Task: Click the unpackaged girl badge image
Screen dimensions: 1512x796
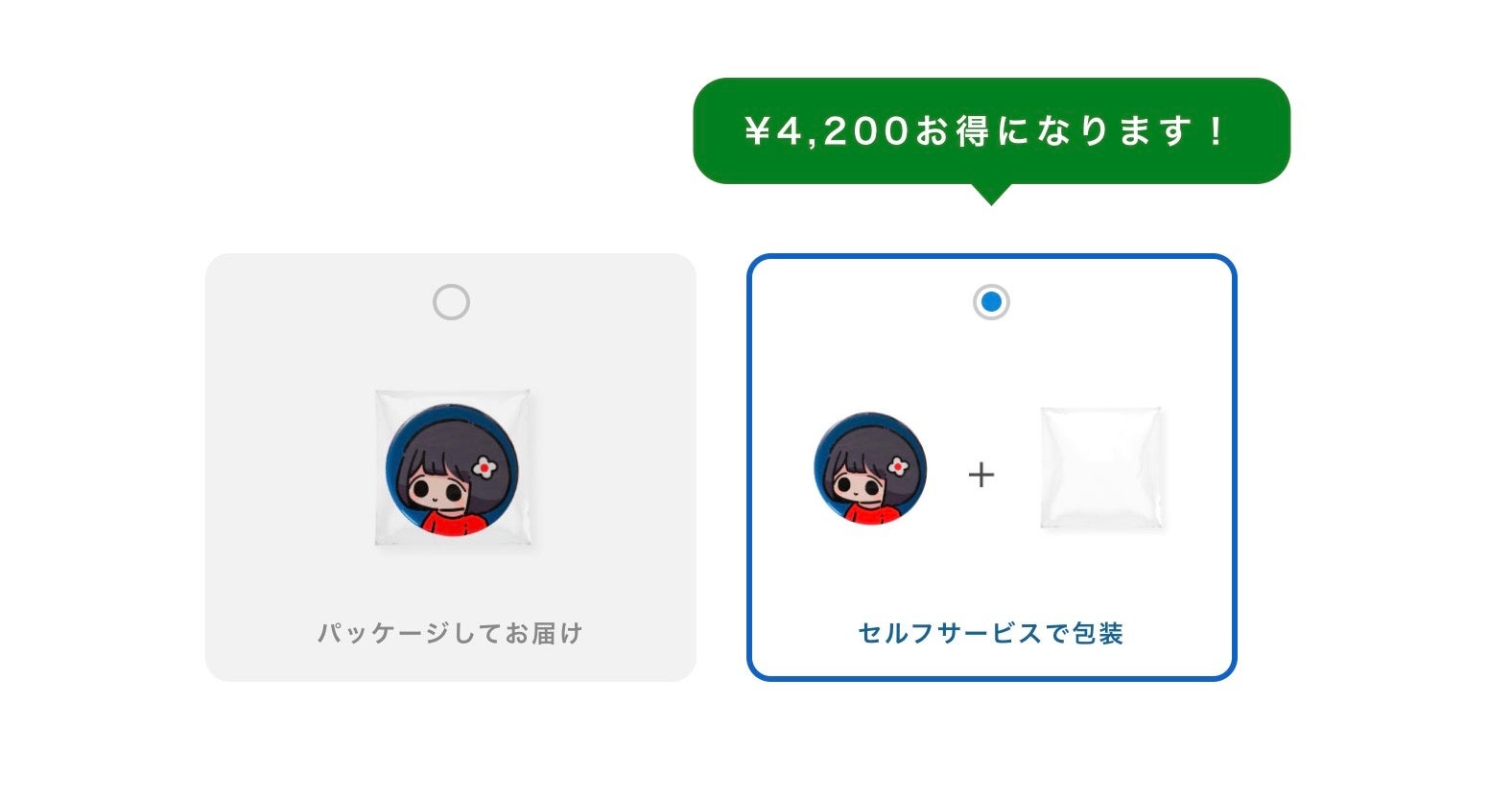Action: coord(871,469)
